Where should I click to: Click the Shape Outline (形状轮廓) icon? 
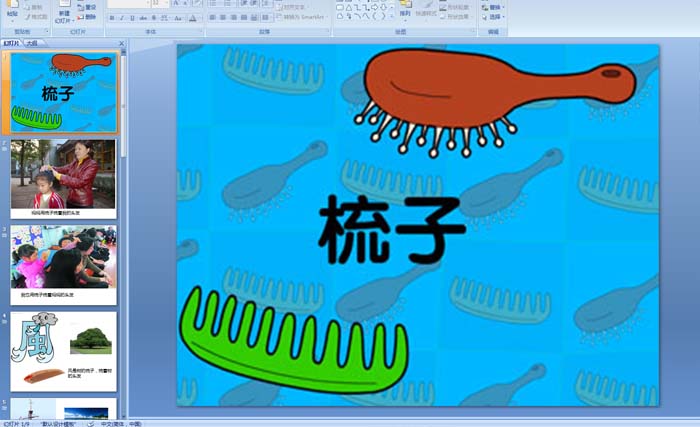tap(442, 8)
